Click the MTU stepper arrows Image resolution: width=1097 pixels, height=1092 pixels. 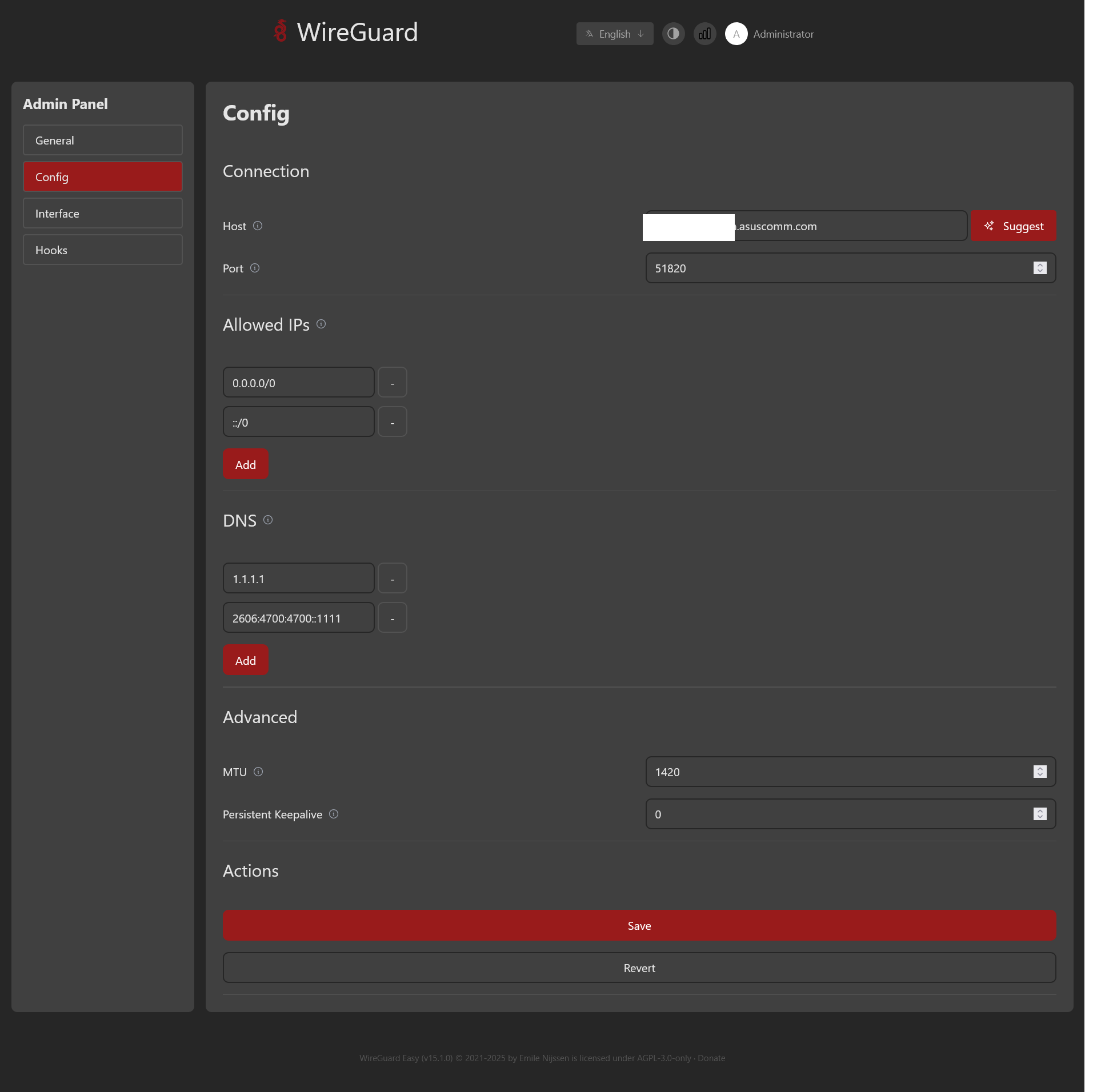[x=1039, y=772]
